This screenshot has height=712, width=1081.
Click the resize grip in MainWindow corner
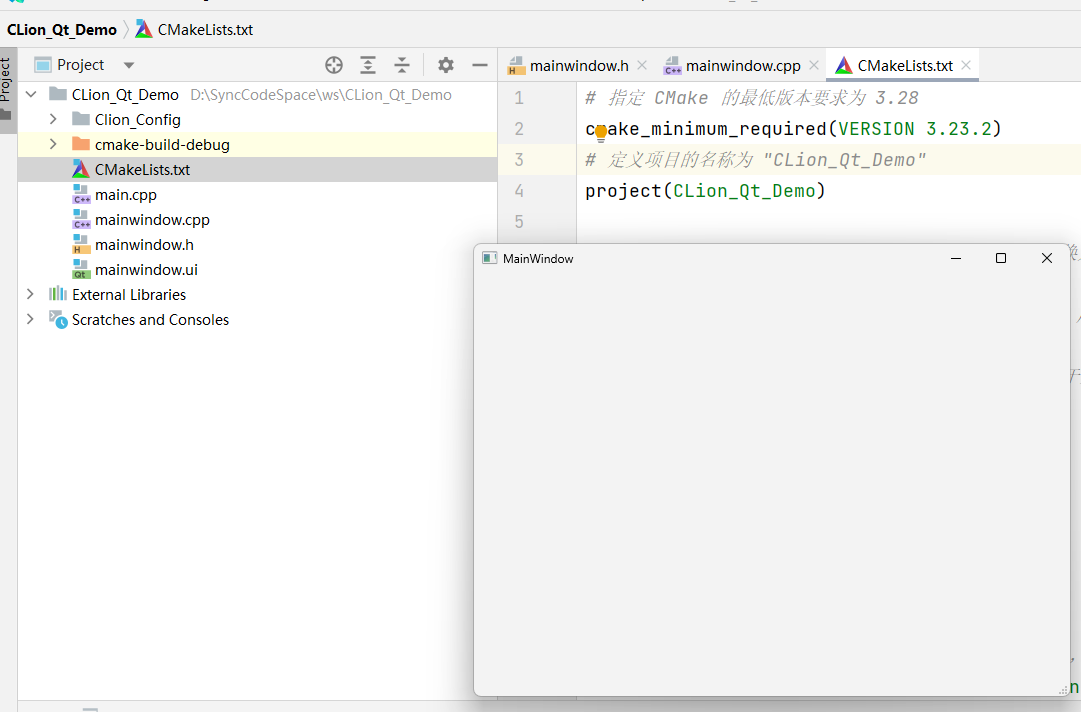point(1063,689)
